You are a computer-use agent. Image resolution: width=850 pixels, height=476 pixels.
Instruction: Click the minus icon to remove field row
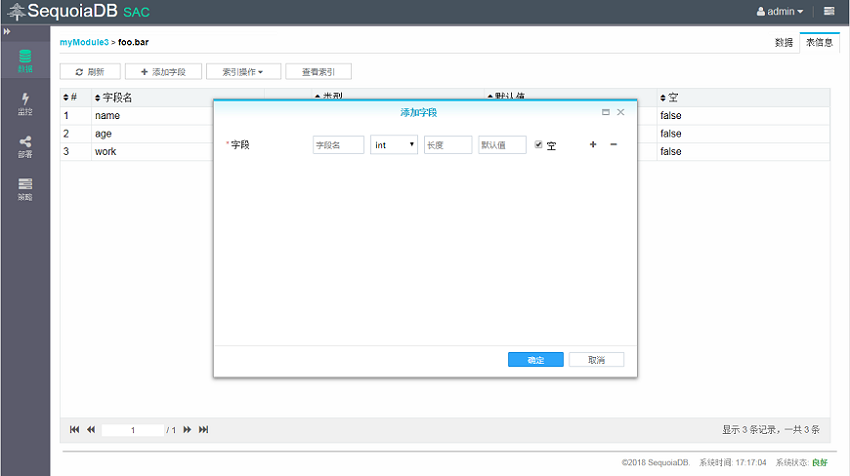[x=613, y=145]
